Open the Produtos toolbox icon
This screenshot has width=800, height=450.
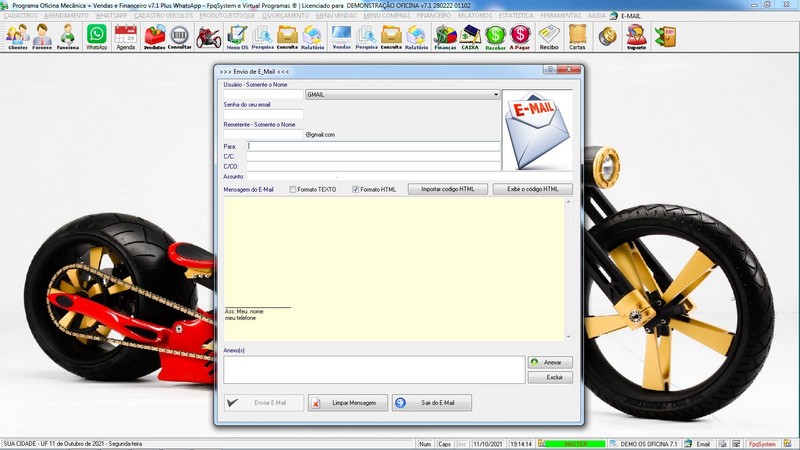(x=155, y=37)
